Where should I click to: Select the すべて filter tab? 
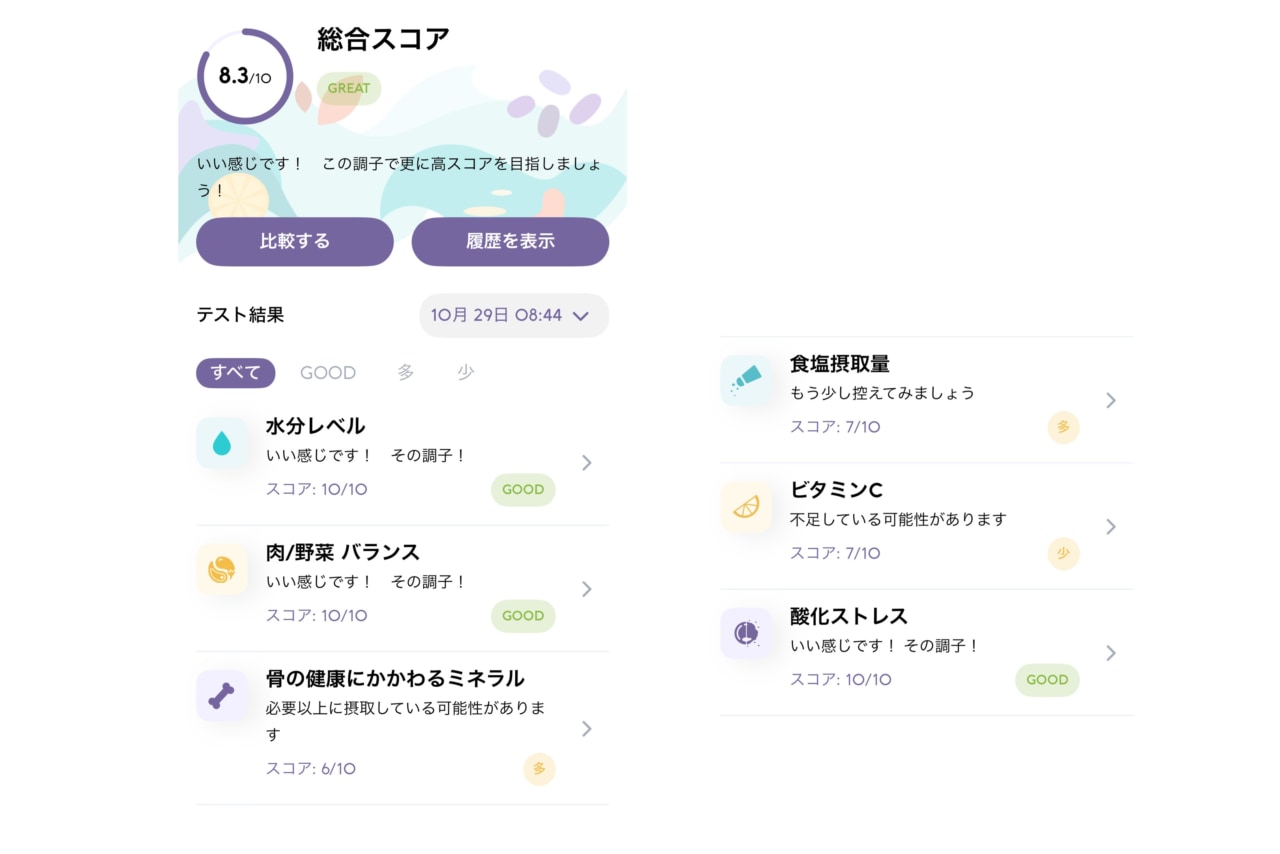tap(235, 373)
